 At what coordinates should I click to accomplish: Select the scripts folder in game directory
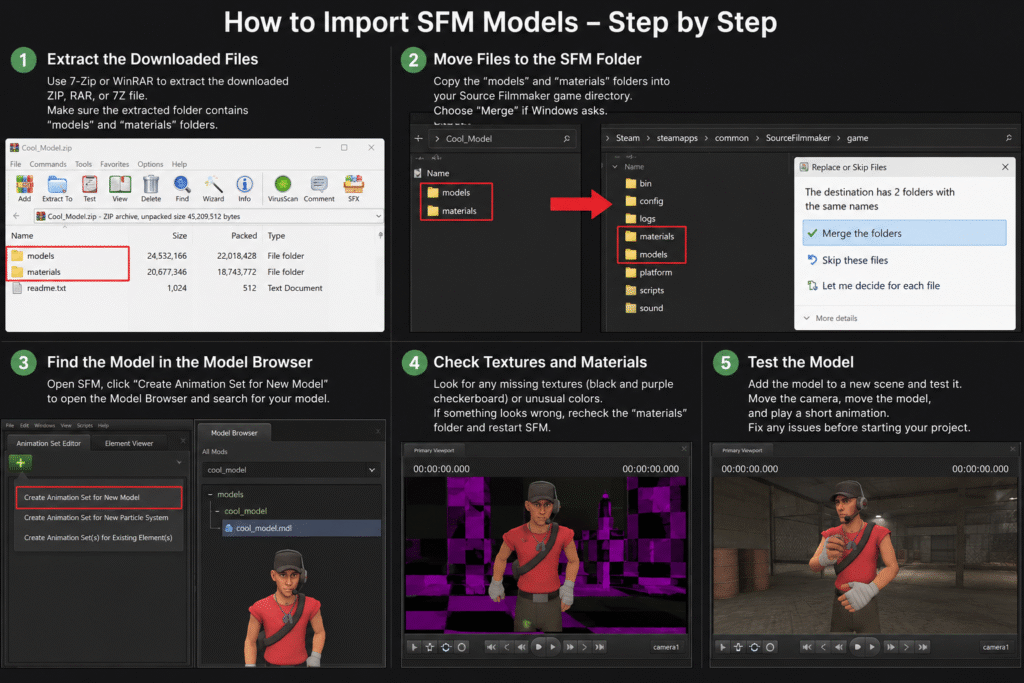645,291
